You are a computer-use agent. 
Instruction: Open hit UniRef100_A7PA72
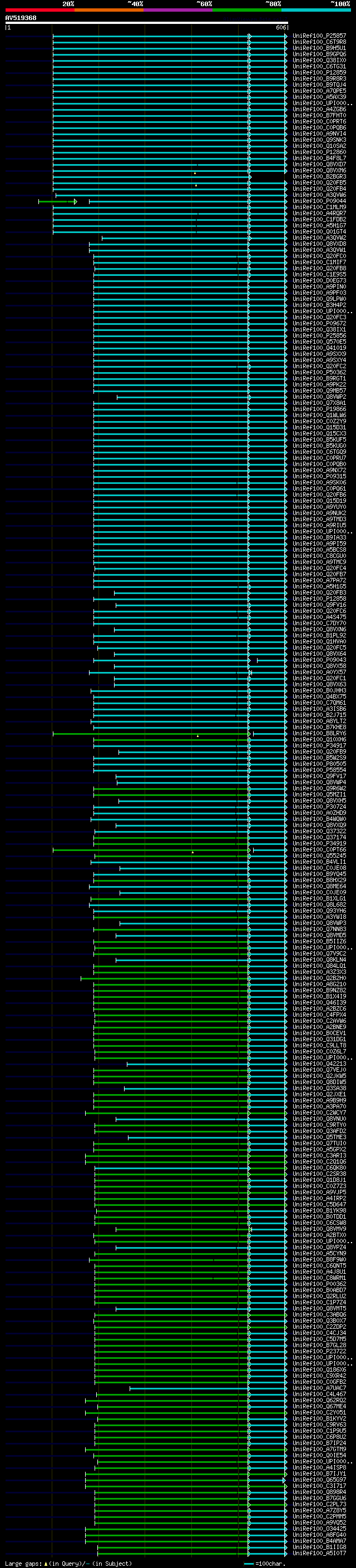(319, 580)
